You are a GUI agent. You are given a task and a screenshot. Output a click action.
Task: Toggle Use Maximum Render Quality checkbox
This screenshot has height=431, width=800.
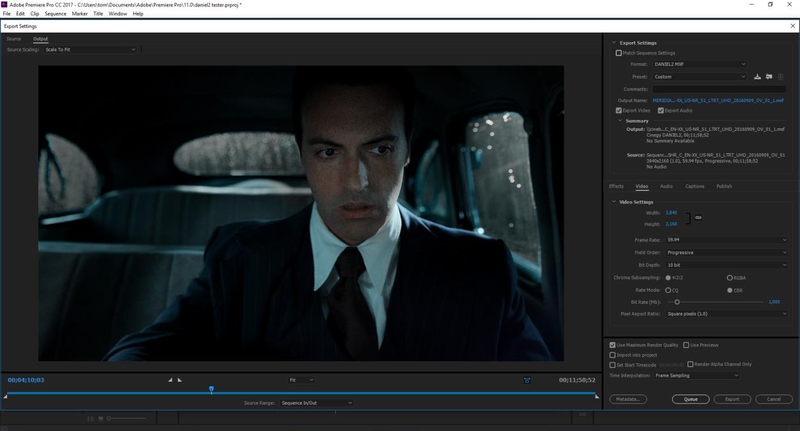click(x=612, y=345)
